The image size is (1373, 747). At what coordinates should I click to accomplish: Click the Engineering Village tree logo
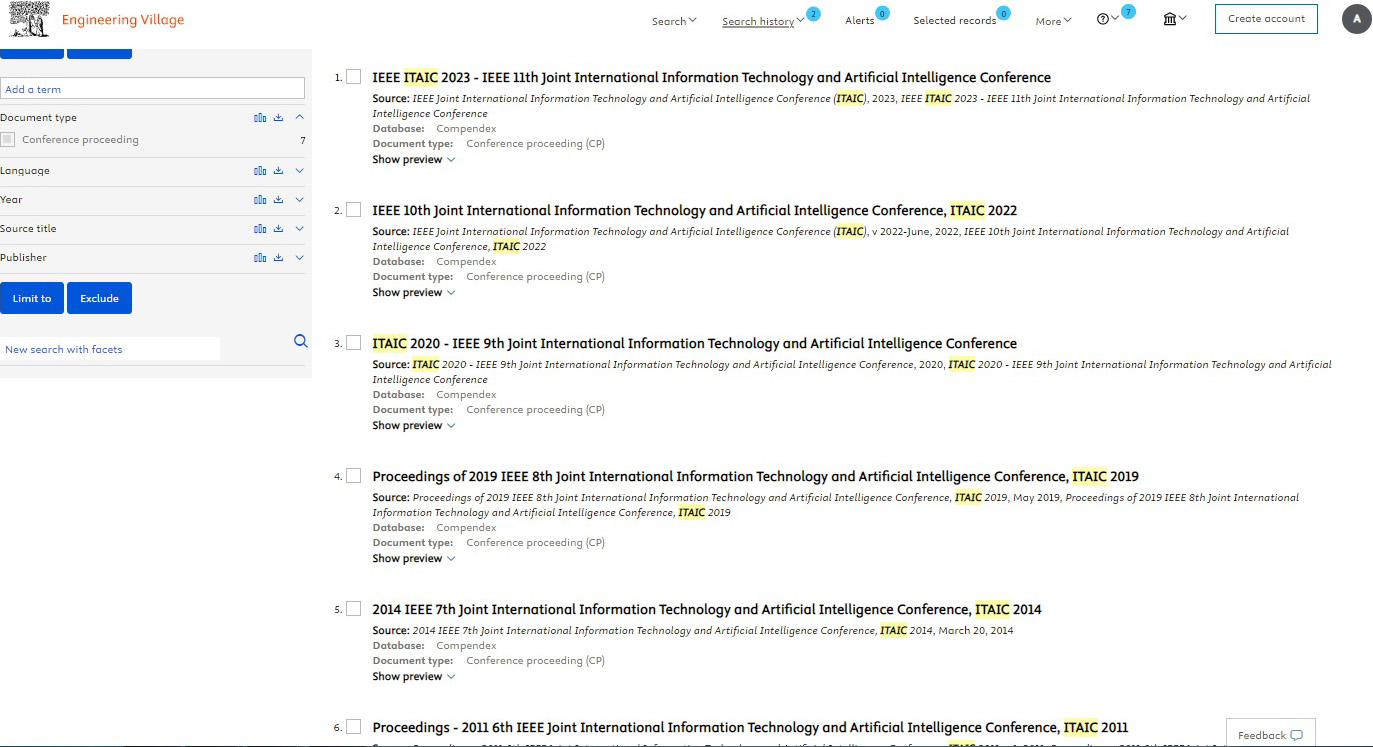(x=27, y=19)
